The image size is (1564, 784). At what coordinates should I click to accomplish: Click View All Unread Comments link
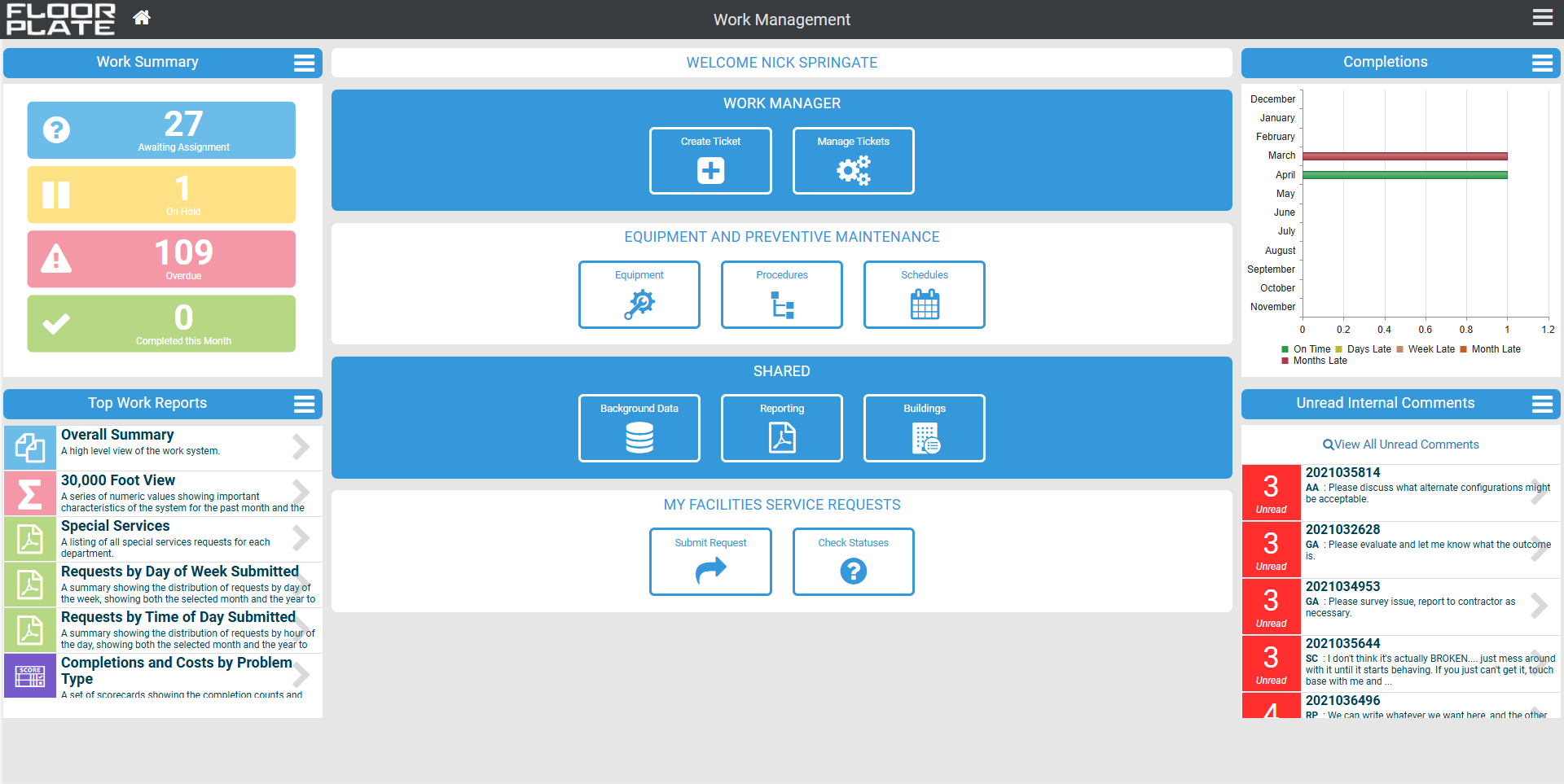tap(1400, 445)
